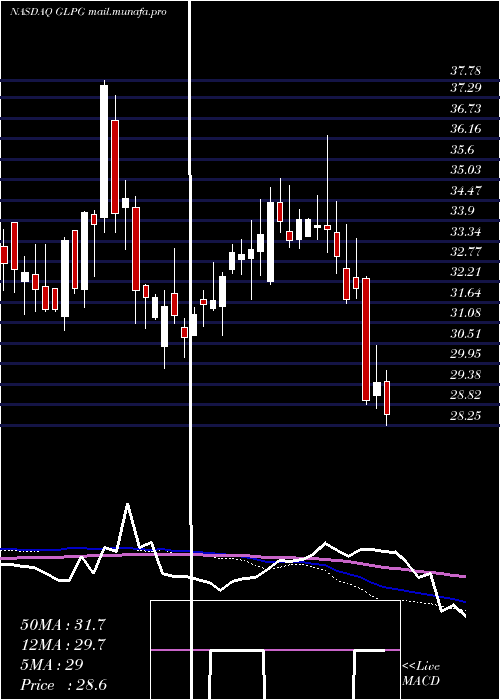Click the 32.21 price axis label
Image resolution: width=500 pixels, height=700 pixels.
click(x=466, y=271)
